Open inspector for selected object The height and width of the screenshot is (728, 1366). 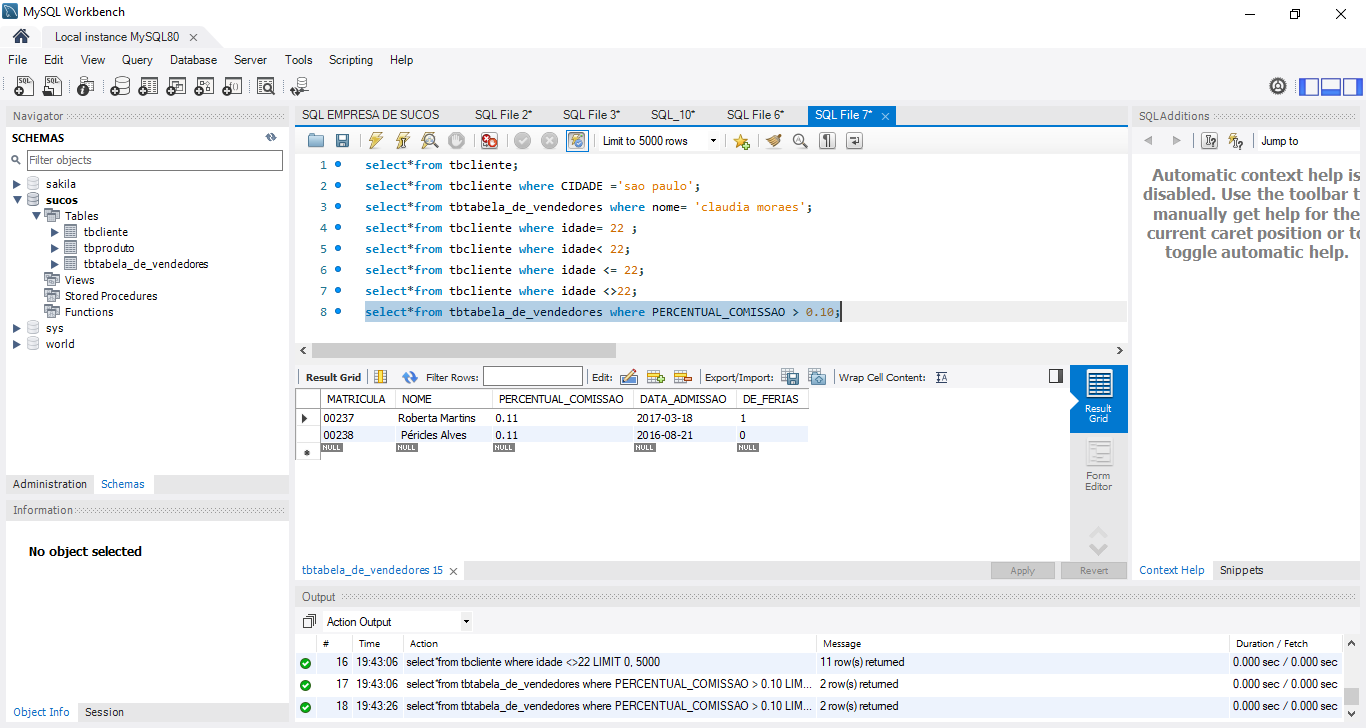tap(86, 87)
